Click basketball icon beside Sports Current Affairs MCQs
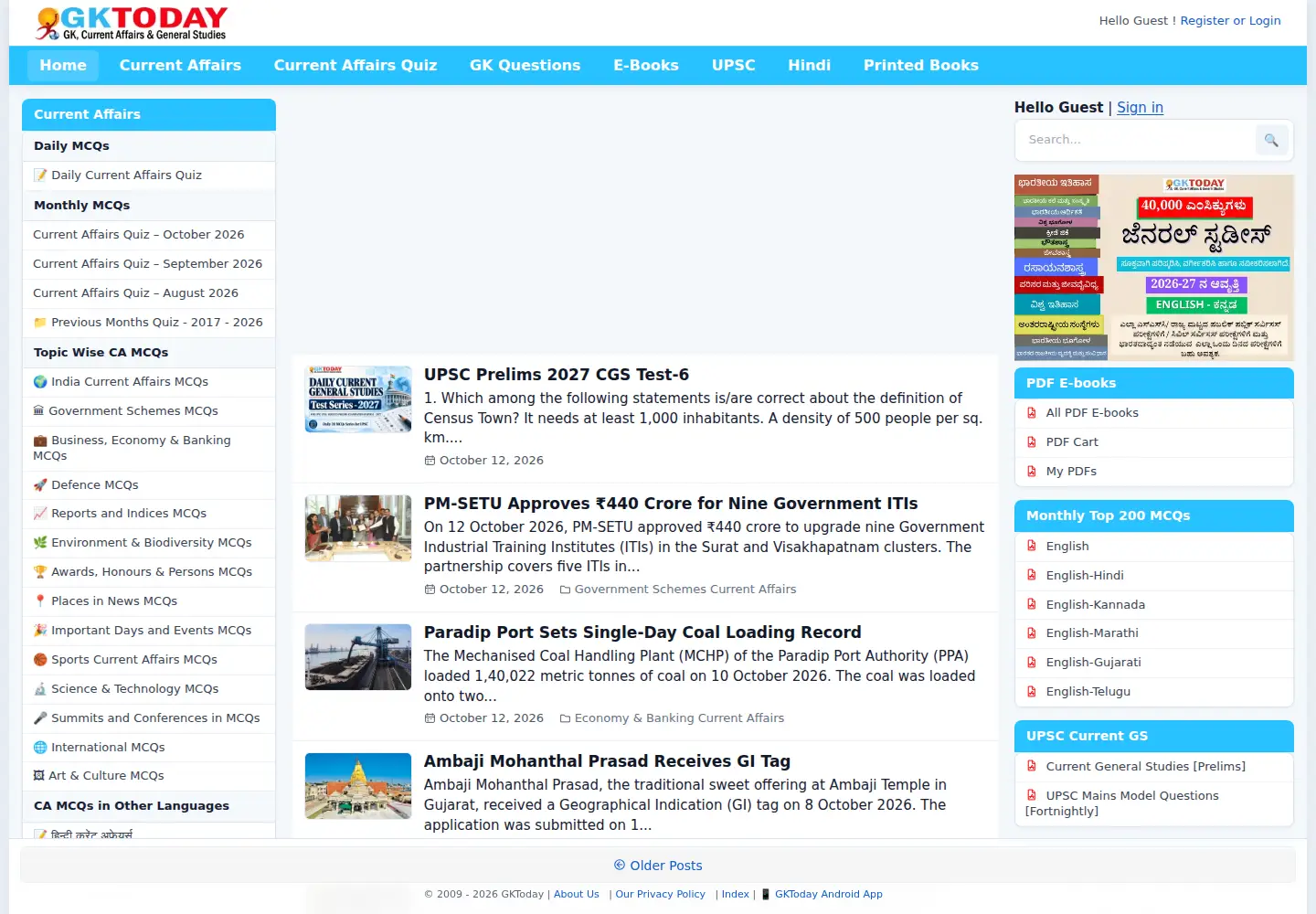The image size is (1316, 914). pos(40,660)
